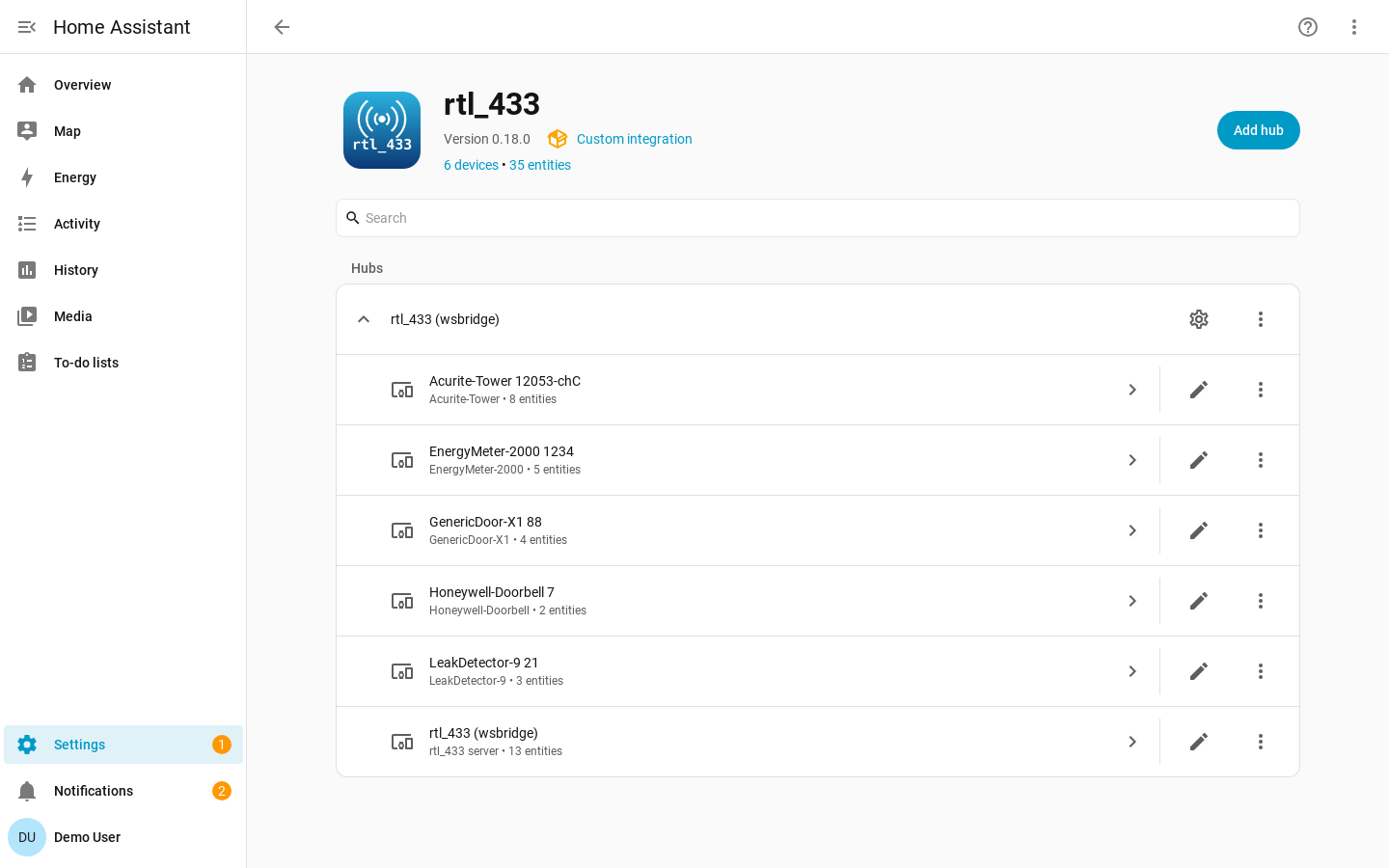1389x868 pixels.
Task: Open GenericDoor-X1 88 device chevron
Action: 1132,530
